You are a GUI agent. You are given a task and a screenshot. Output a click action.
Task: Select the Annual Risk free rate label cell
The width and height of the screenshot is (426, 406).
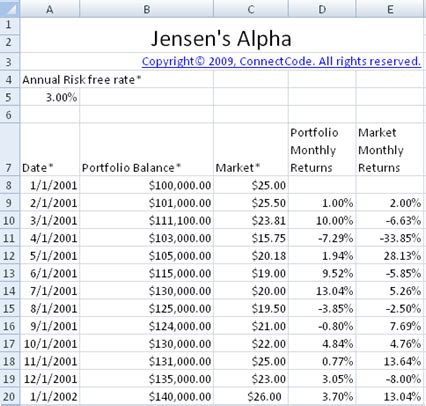[x=50, y=79]
